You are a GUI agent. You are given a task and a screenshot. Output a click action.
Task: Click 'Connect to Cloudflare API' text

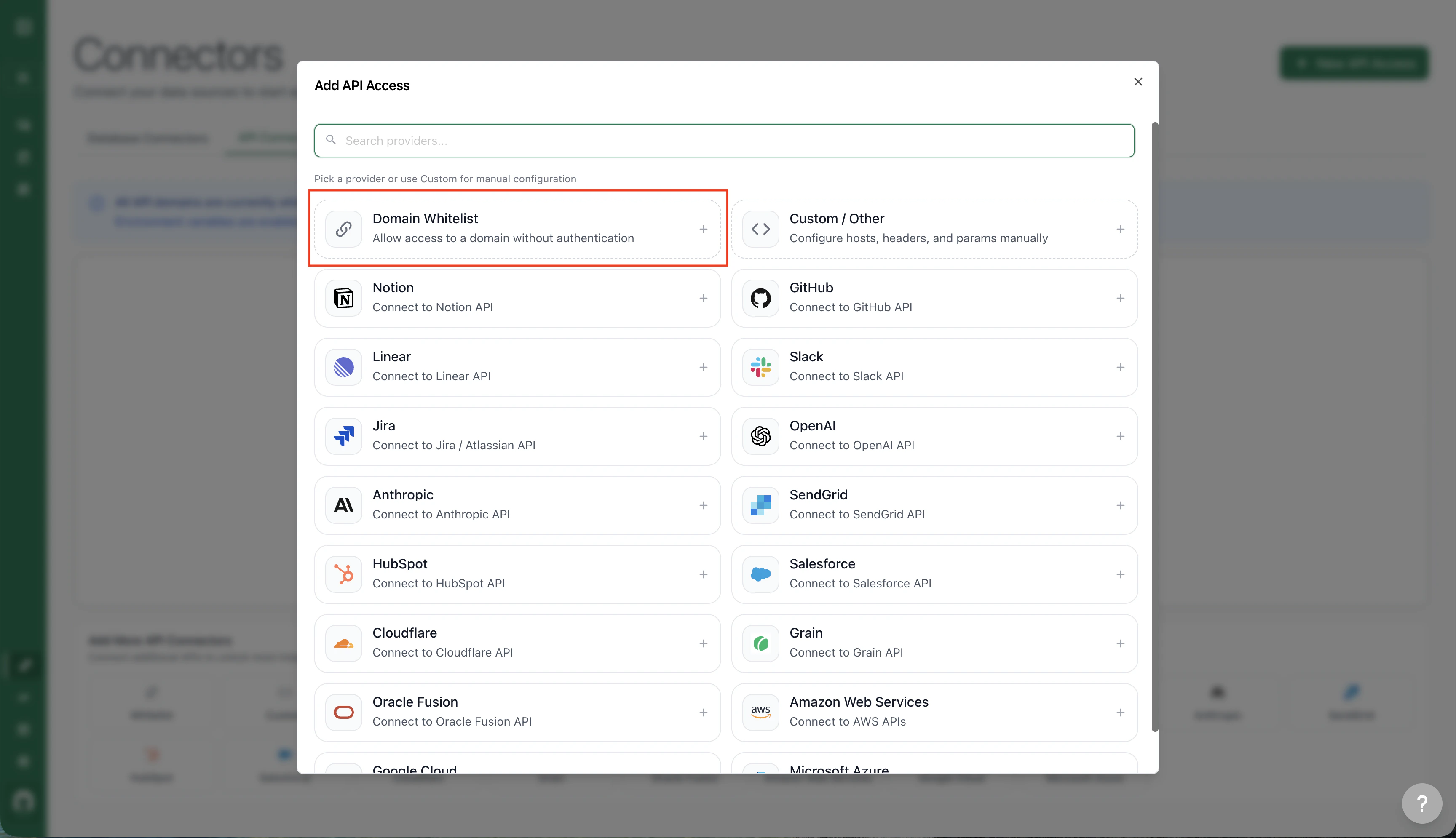443,653
